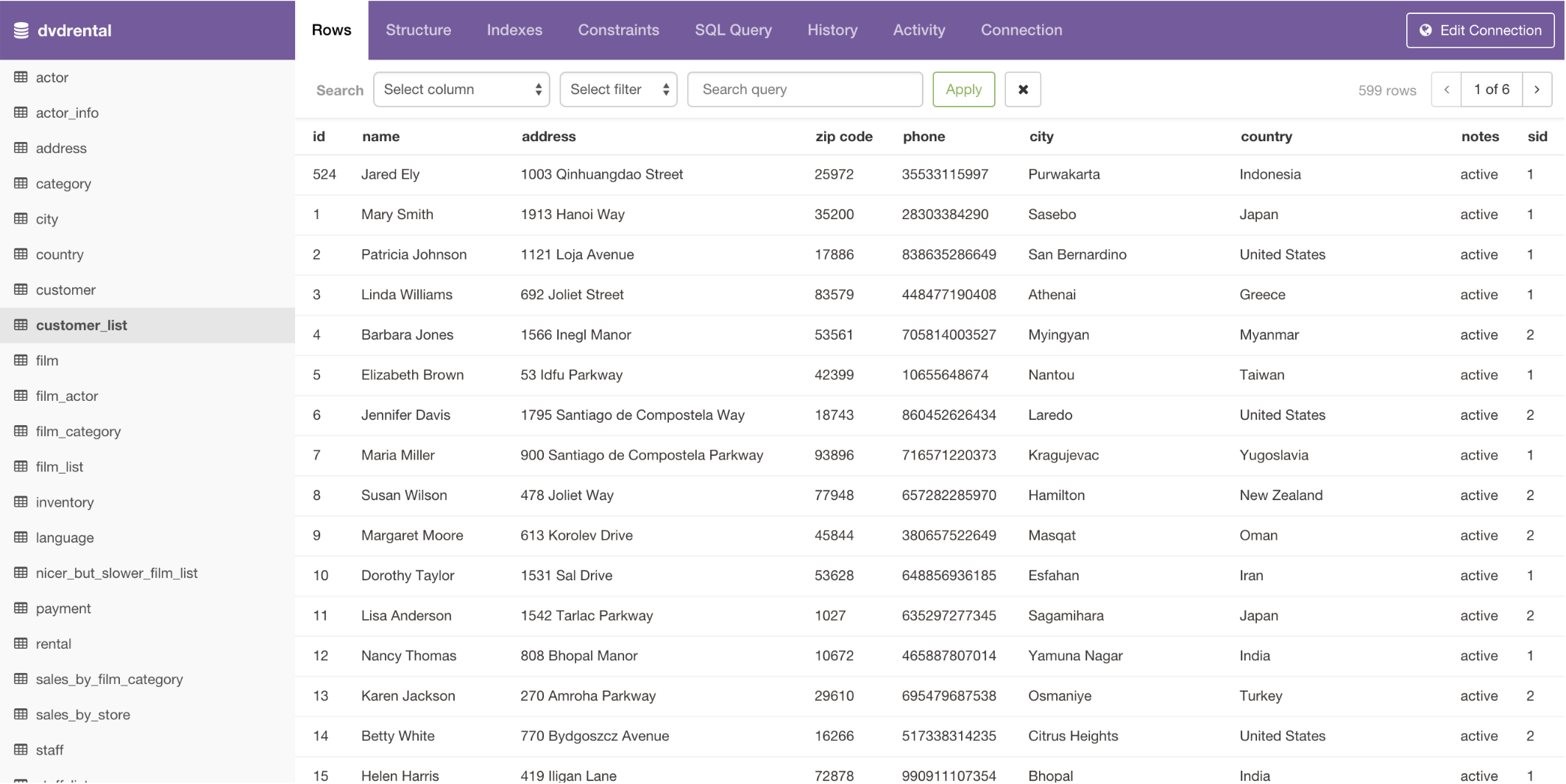Sort by the name column header
This screenshot has width=1566, height=784.
click(x=380, y=136)
